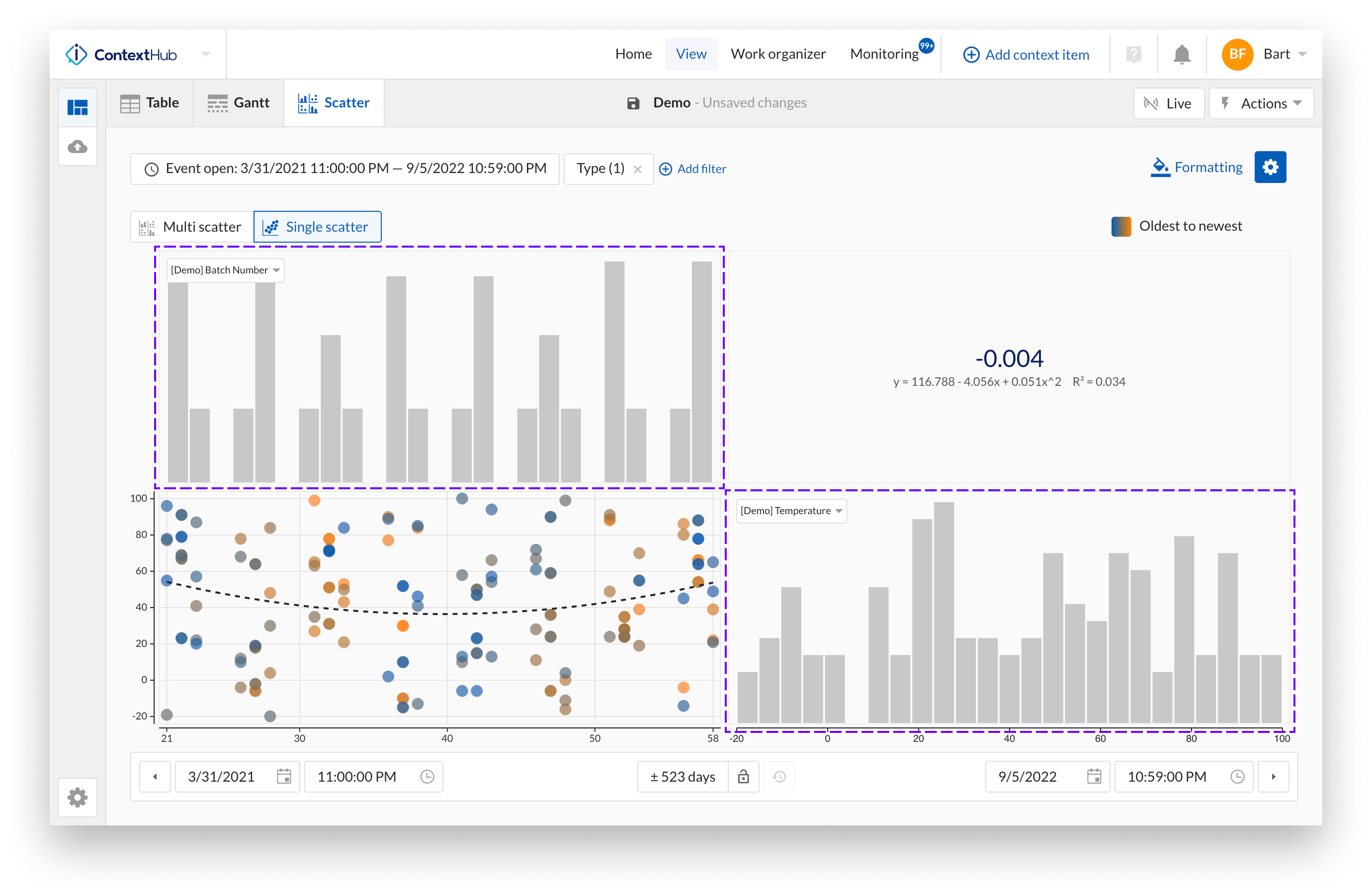The width and height of the screenshot is (1372, 895).
Task: Open the notification bell
Action: [1182, 54]
